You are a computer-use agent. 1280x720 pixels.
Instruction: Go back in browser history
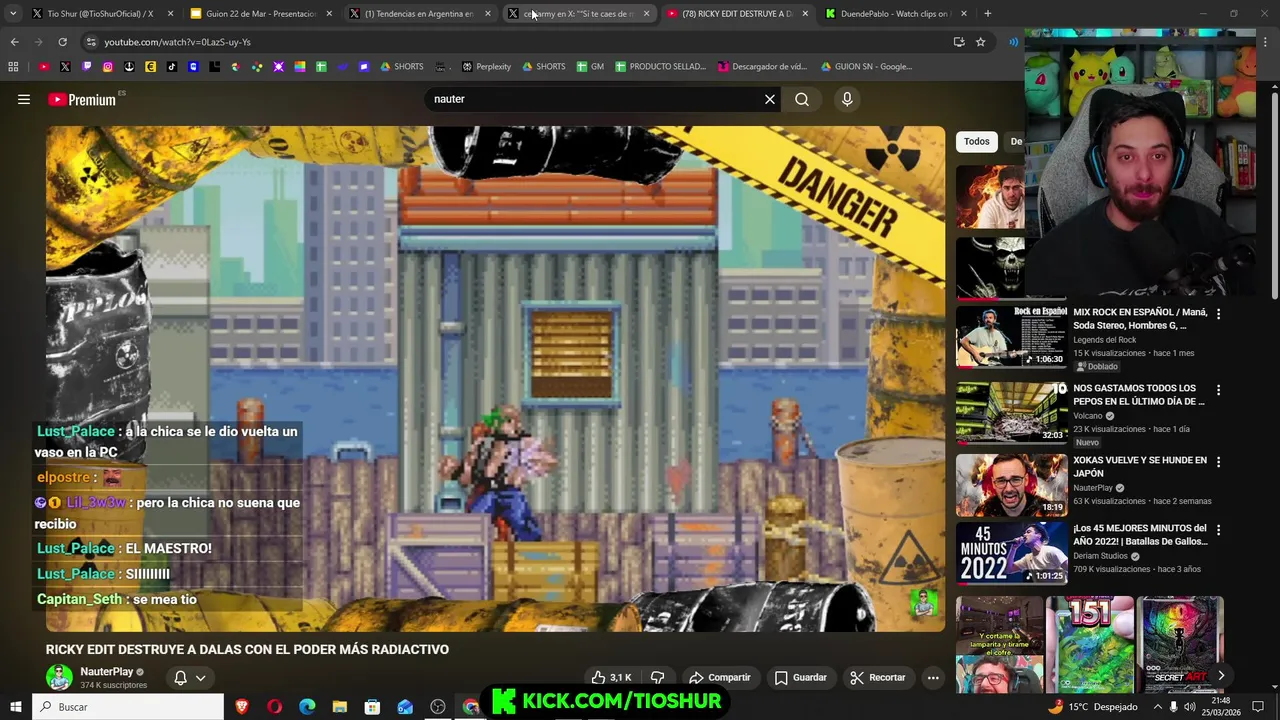(14, 42)
